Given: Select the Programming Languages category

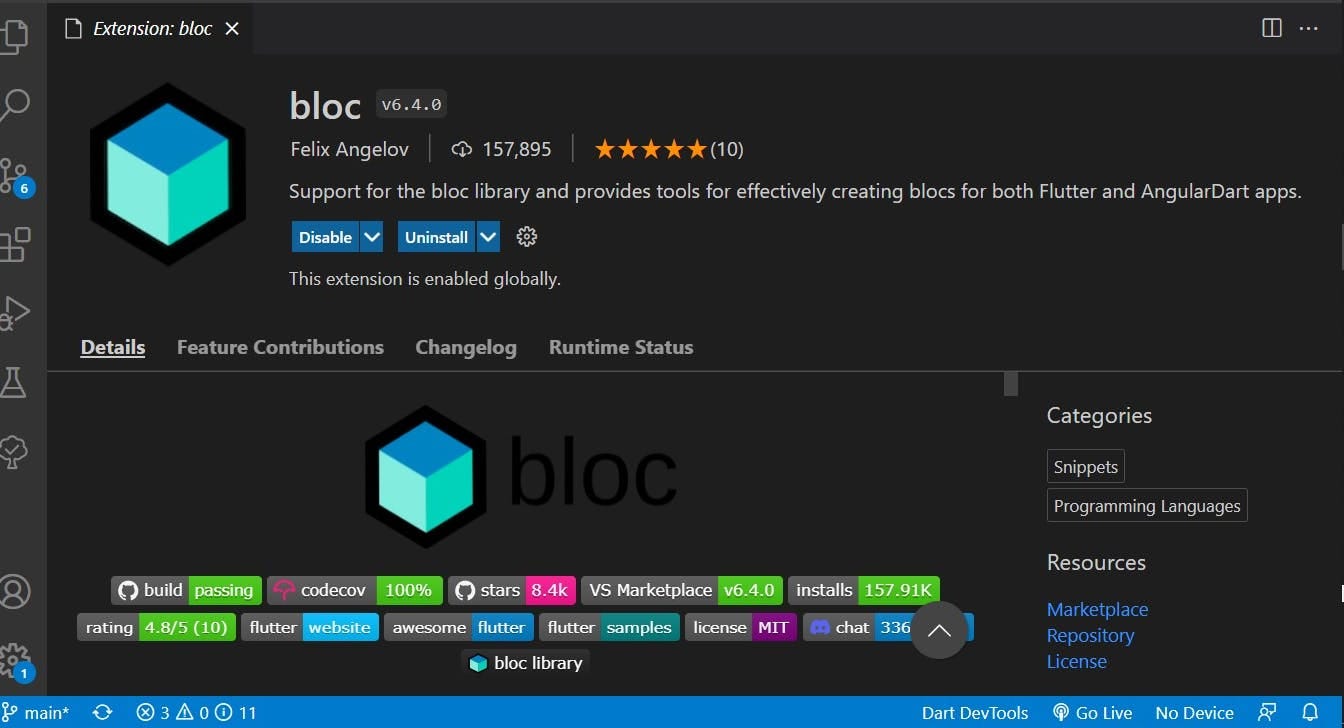Looking at the screenshot, I should (1147, 506).
